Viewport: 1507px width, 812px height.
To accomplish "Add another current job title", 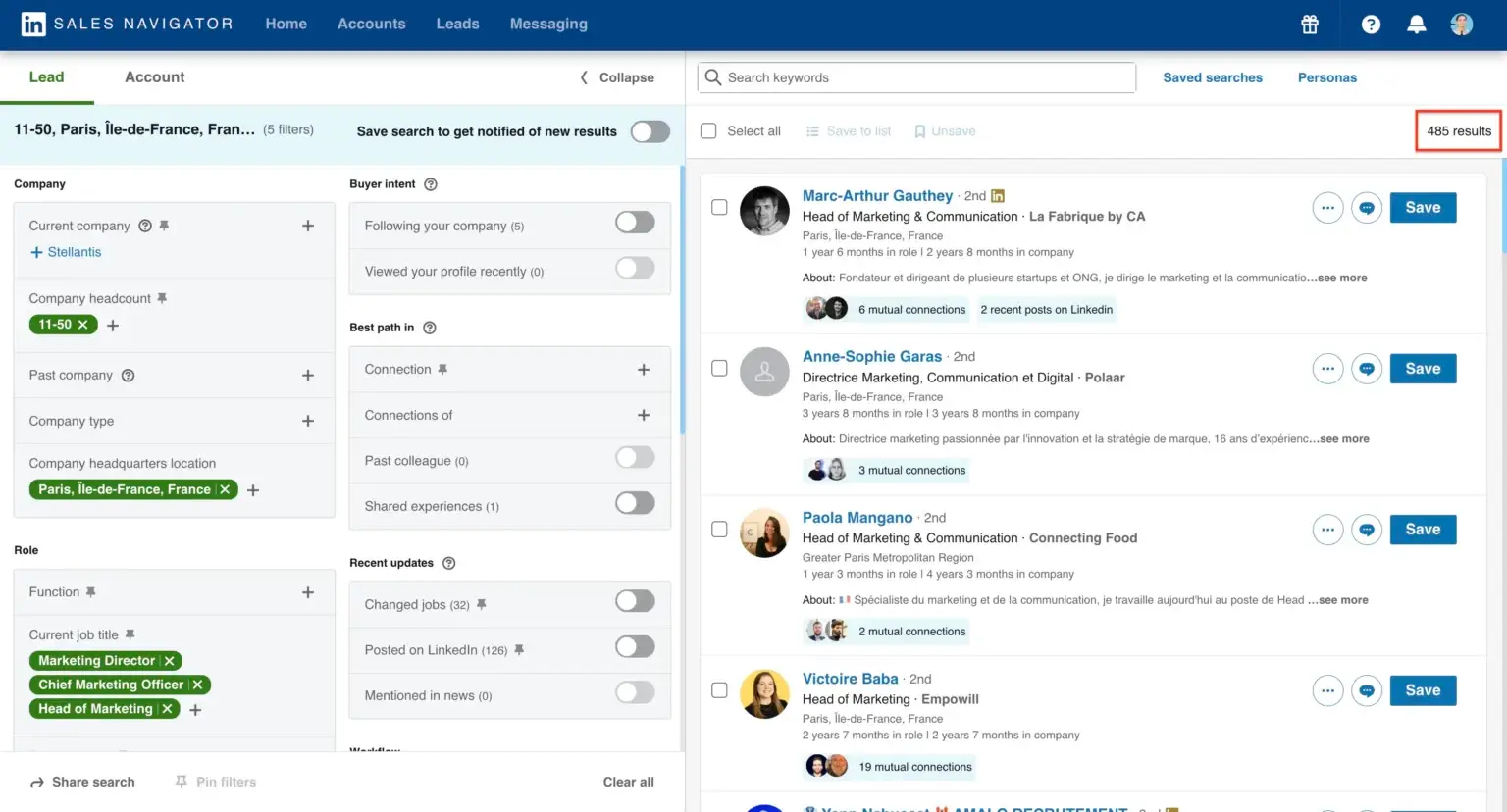I will [x=195, y=710].
